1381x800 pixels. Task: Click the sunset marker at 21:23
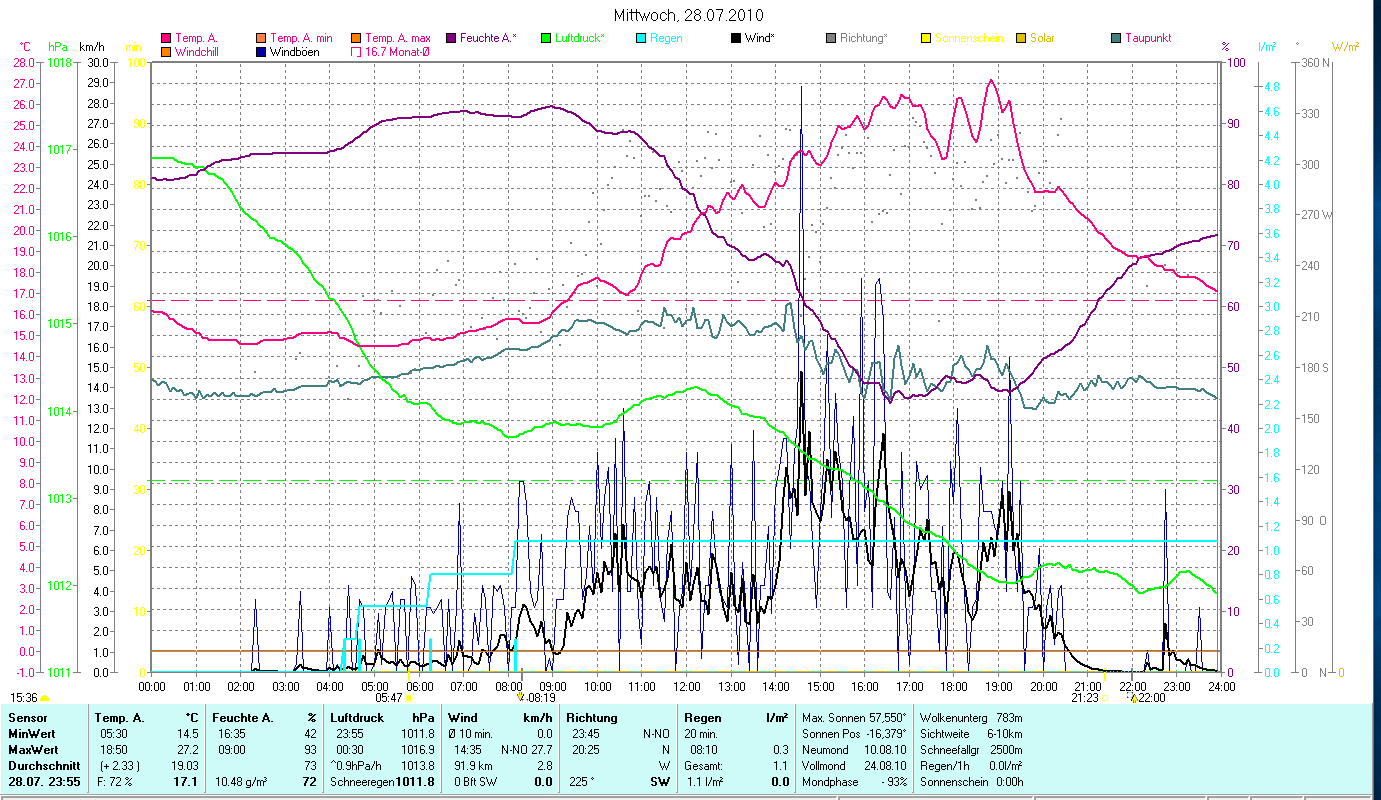(1104, 698)
